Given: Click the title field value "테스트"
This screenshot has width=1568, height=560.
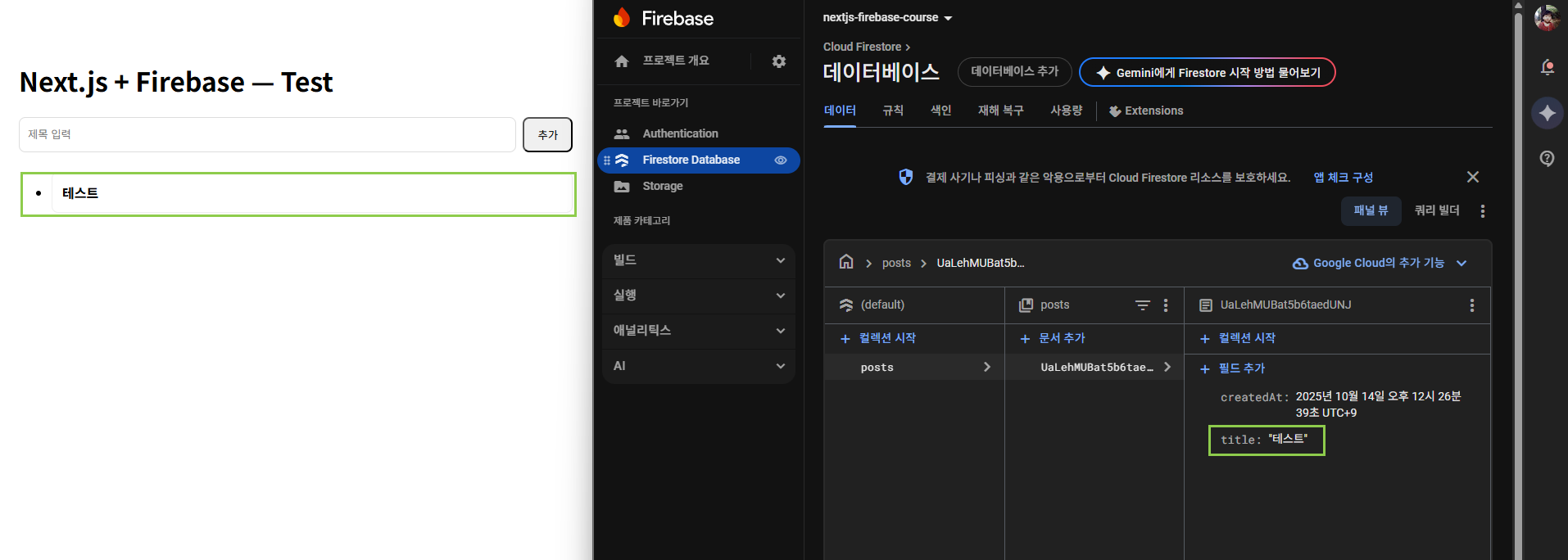Looking at the screenshot, I should point(1288,439).
